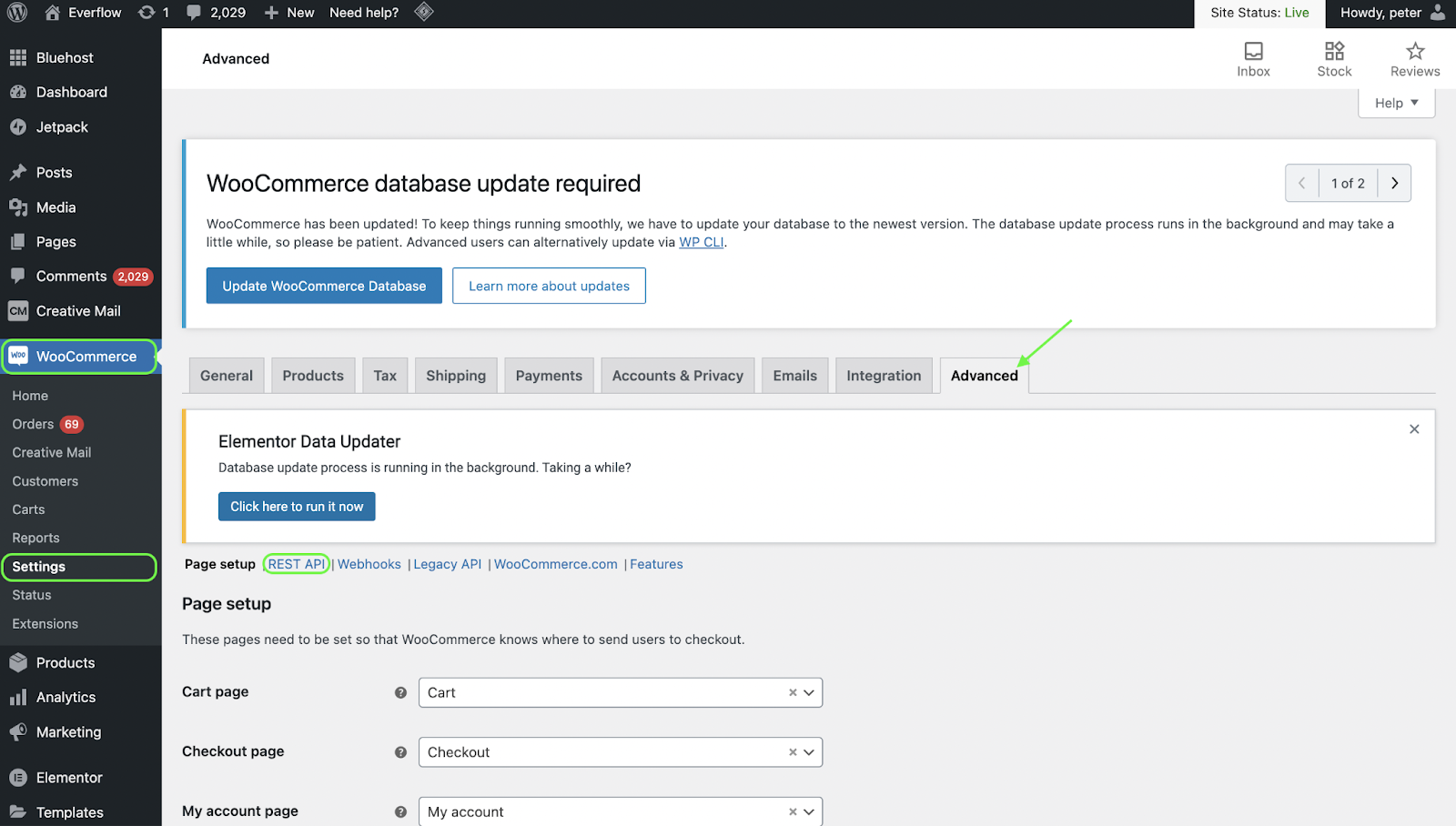The image size is (1456, 826).
Task: Open the Creative Mail CM icon
Action: [x=18, y=311]
